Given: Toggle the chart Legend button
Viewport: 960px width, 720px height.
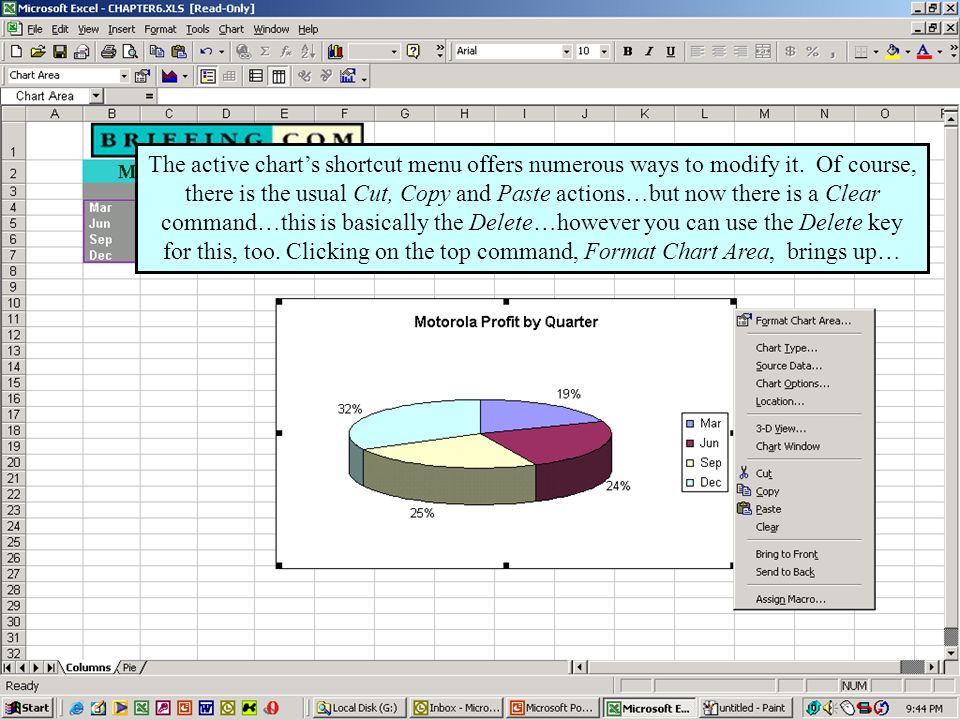Looking at the screenshot, I should (208, 76).
